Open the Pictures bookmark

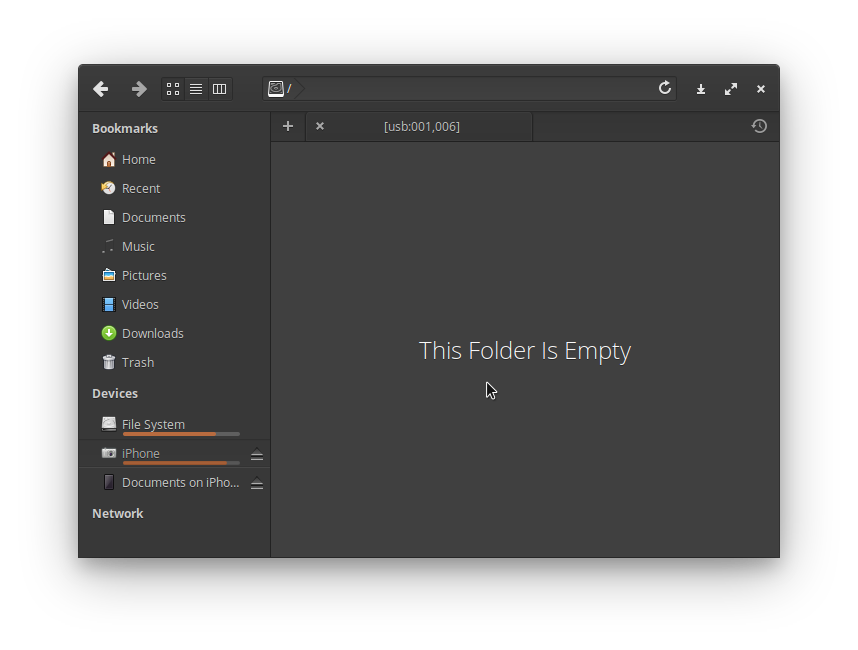point(144,275)
